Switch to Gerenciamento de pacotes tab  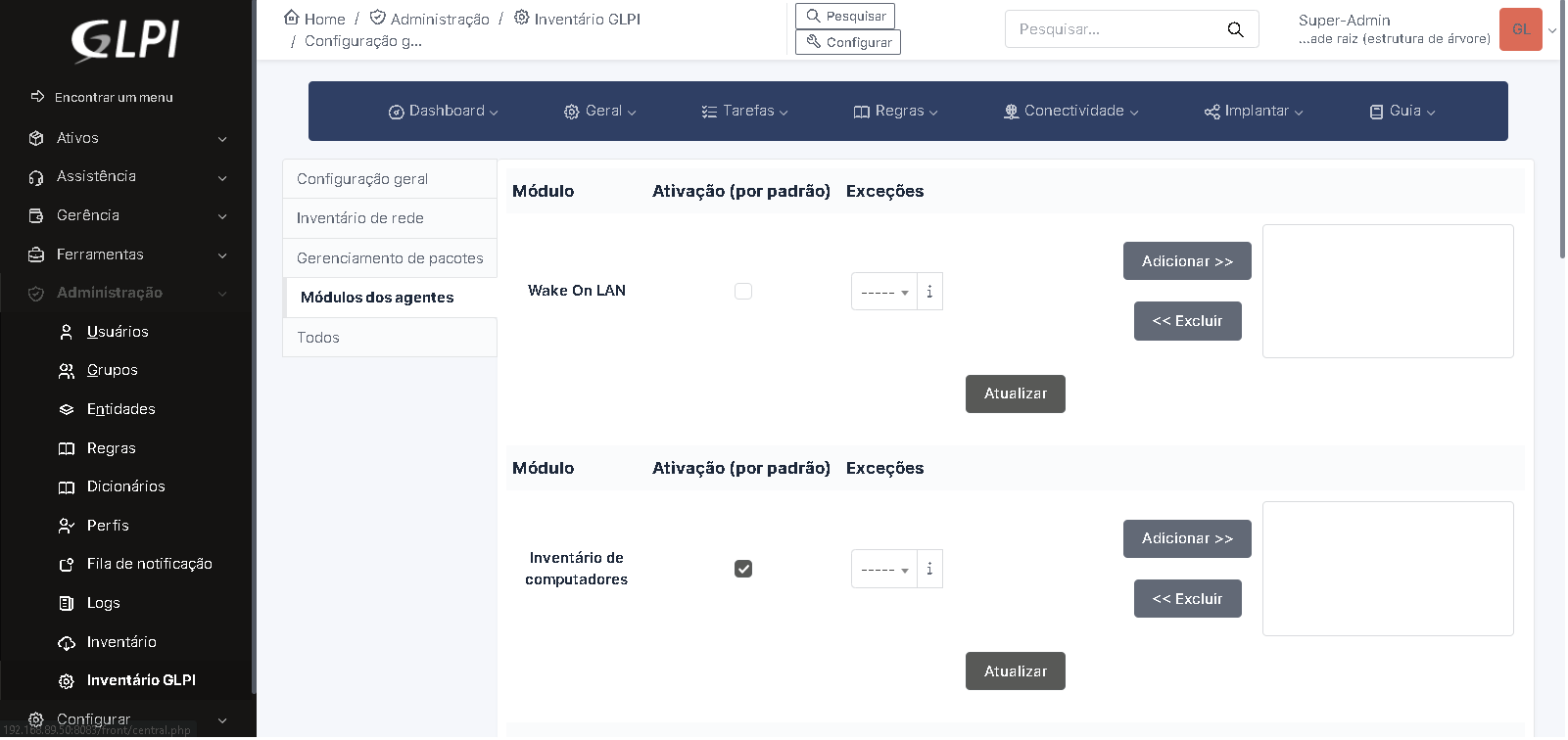[390, 258]
